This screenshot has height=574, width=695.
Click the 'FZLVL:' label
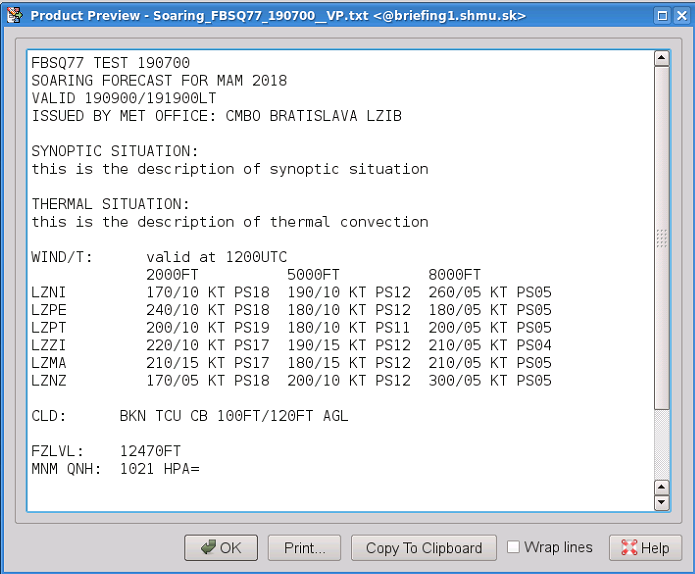click(58, 451)
